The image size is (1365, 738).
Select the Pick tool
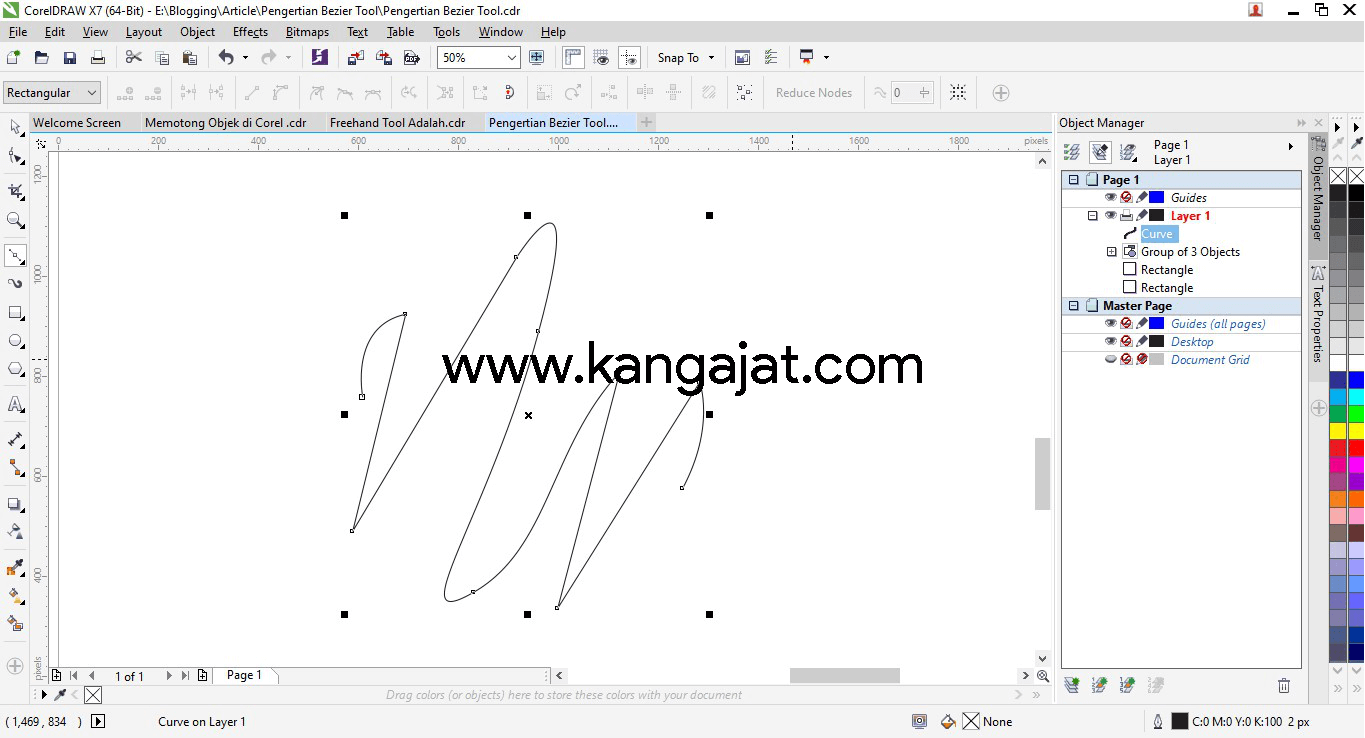click(x=14, y=128)
